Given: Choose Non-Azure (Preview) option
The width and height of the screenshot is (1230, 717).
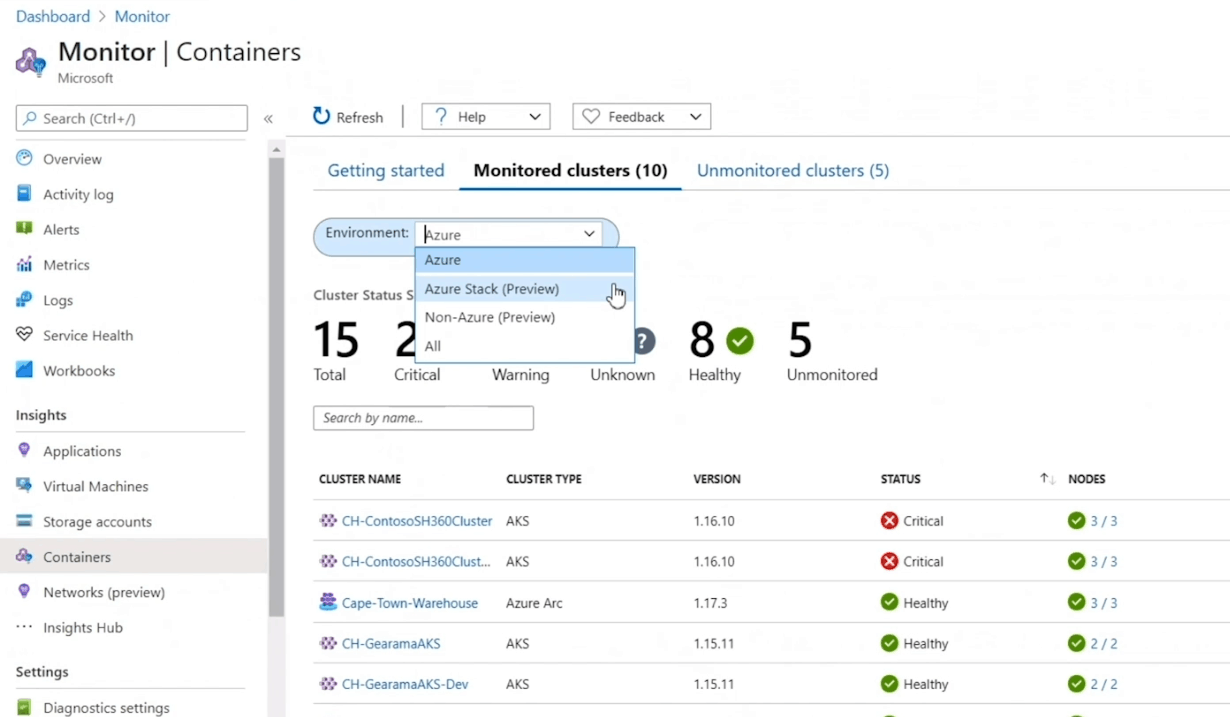Looking at the screenshot, I should [525, 317].
